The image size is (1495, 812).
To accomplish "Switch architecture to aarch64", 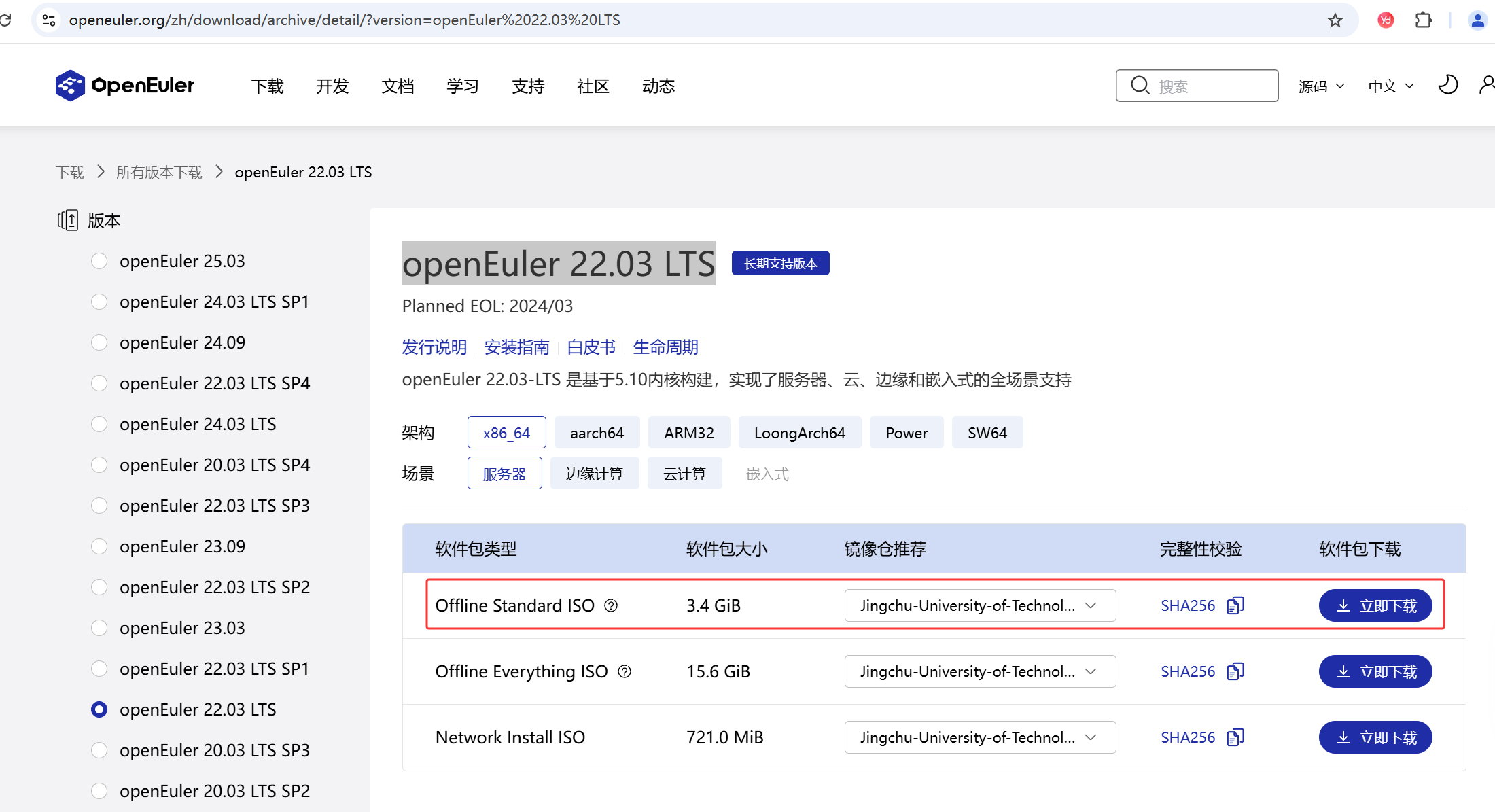I will coord(597,433).
